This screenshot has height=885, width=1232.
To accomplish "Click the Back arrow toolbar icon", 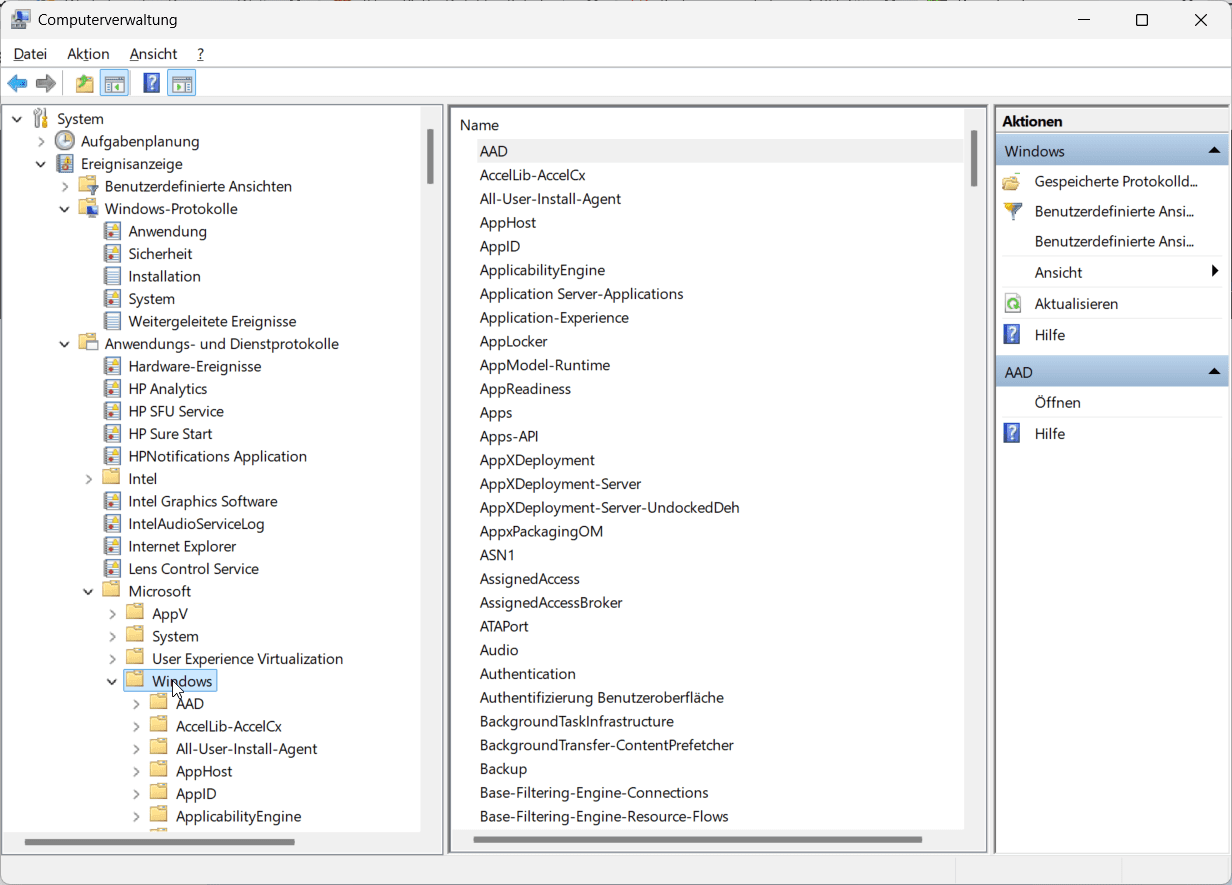I will click(x=17, y=83).
